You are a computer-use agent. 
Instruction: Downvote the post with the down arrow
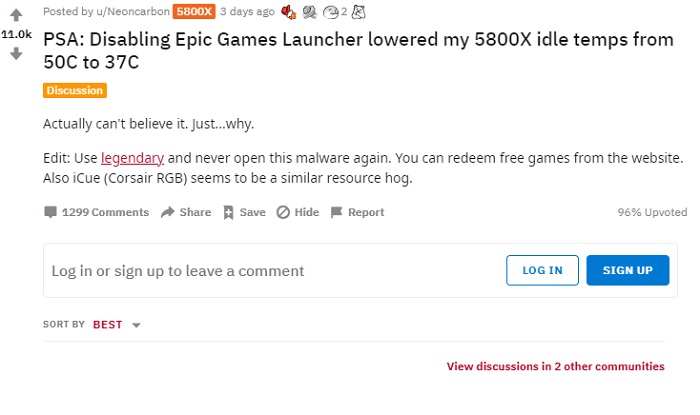pyautogui.click(x=16, y=54)
